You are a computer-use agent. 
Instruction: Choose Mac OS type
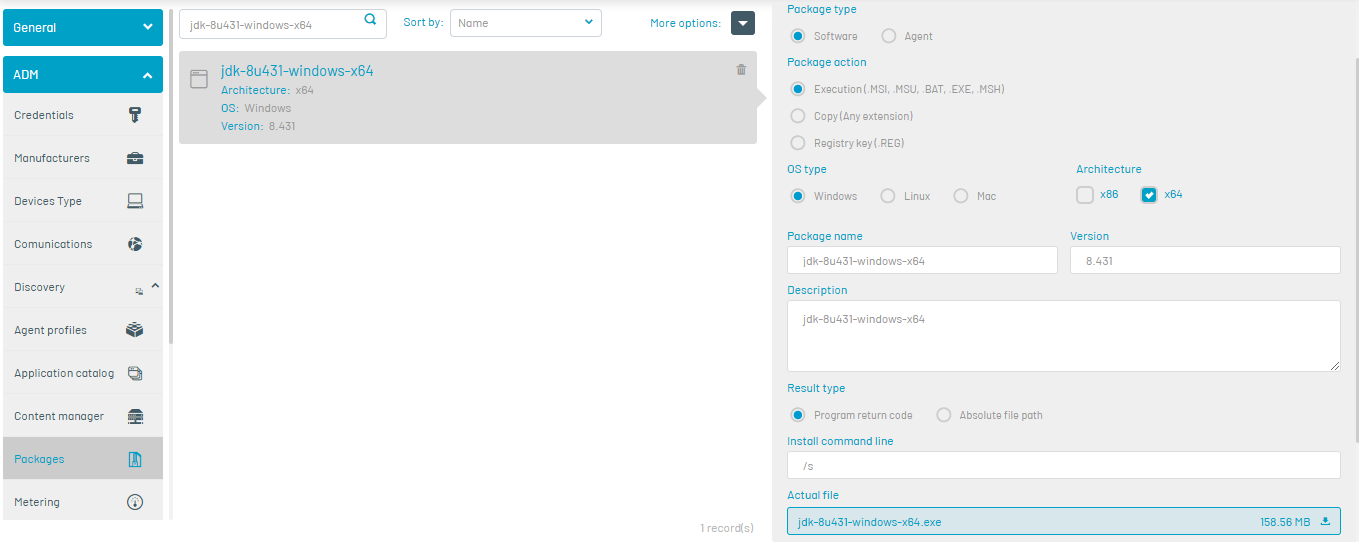(x=961, y=196)
